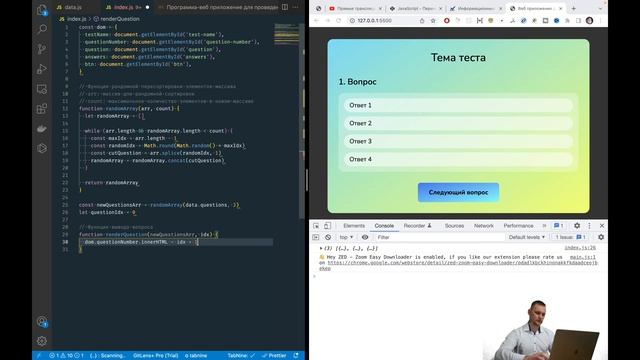Activate DevTools inspect element picker
This screenshot has width=640, height=360.
(x=316, y=226)
